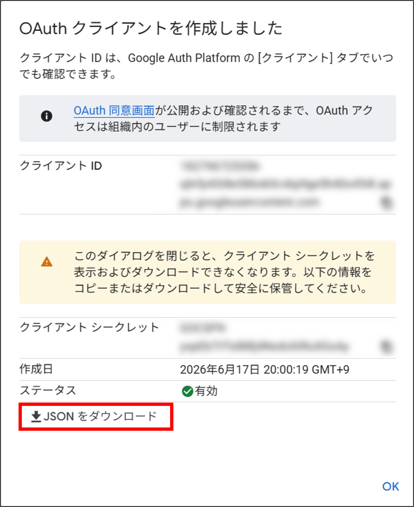Select the blurred client ID value
Screen dimensions: 414x507
click(x=286, y=184)
